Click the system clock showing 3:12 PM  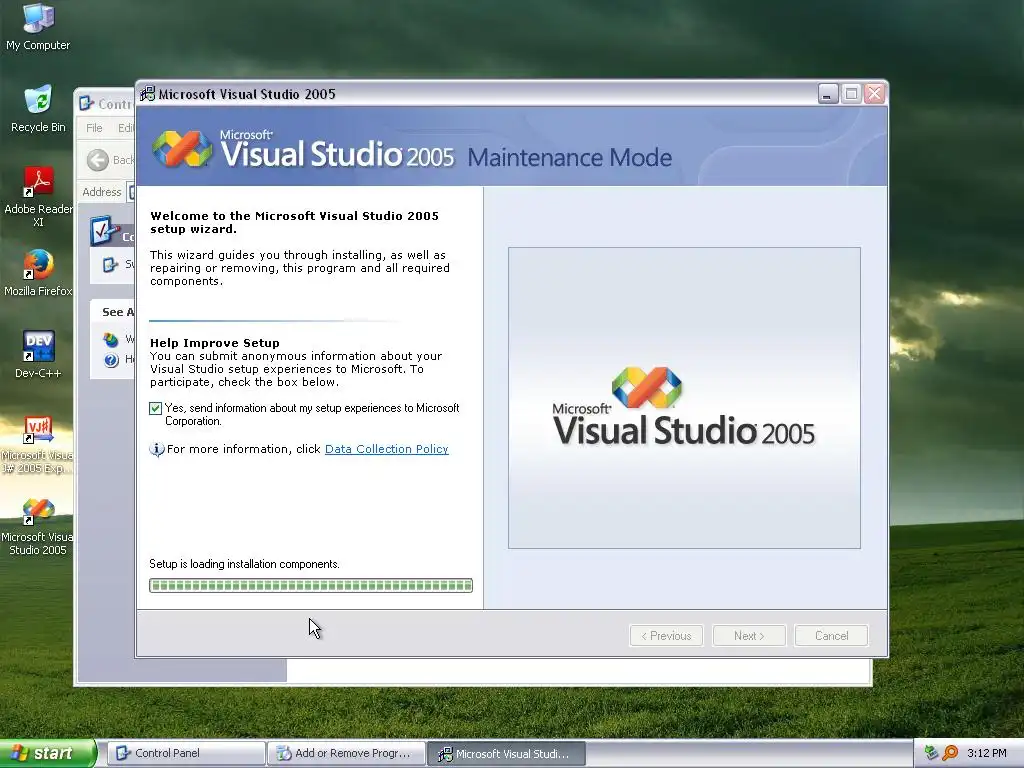click(987, 753)
